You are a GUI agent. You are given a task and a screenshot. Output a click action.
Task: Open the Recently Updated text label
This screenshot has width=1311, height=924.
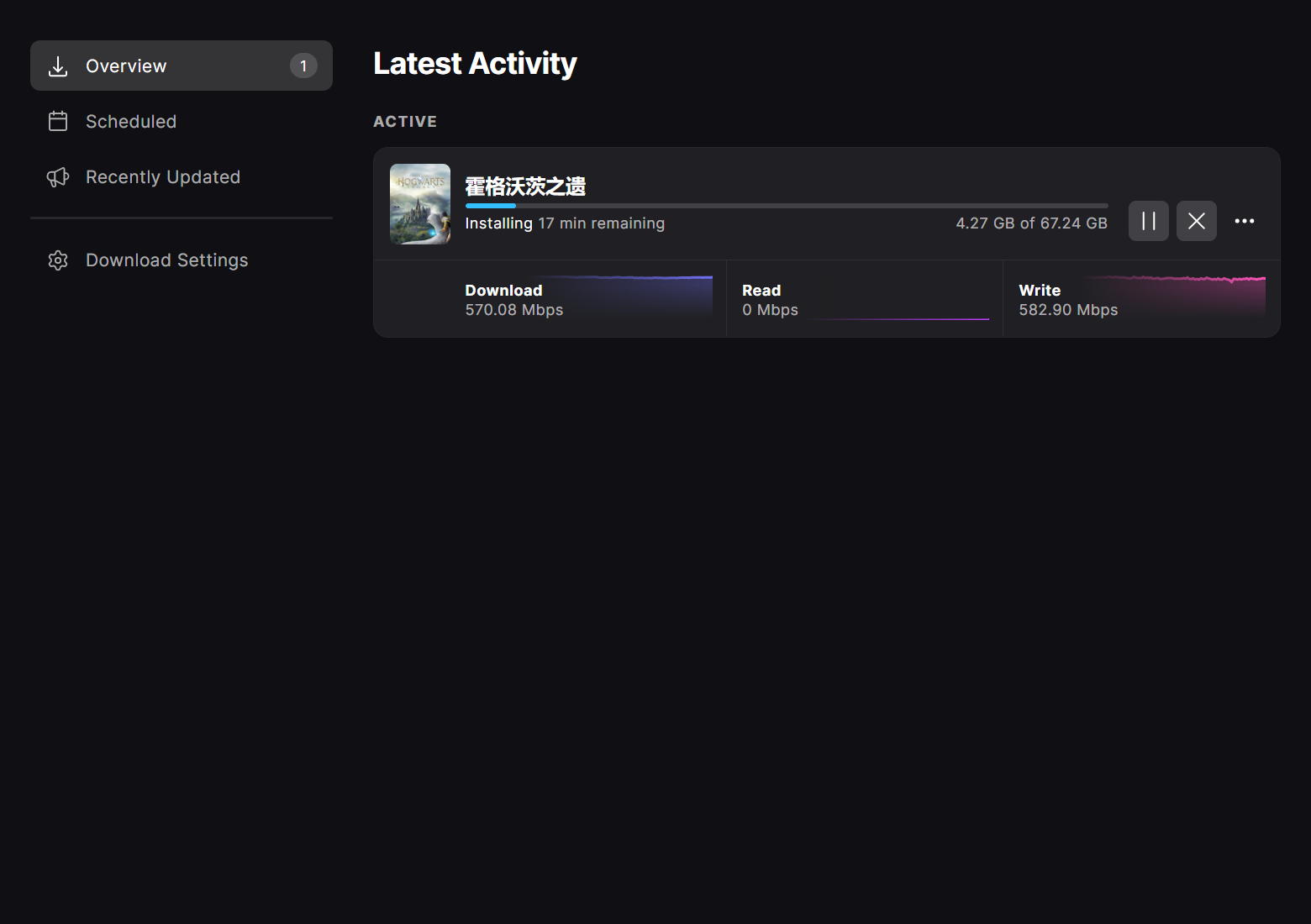click(163, 177)
